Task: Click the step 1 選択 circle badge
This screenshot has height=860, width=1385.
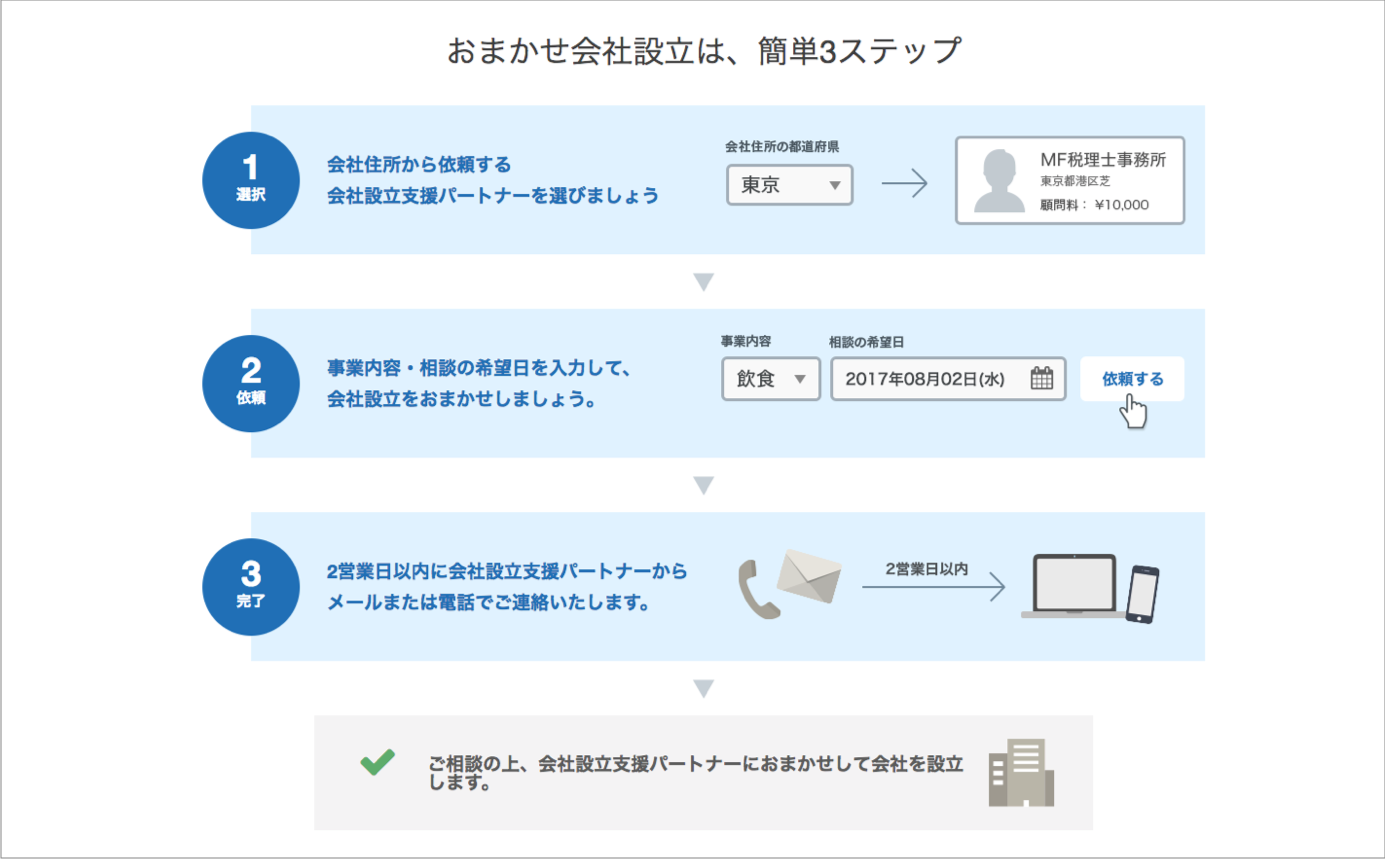Action: pyautogui.click(x=251, y=181)
